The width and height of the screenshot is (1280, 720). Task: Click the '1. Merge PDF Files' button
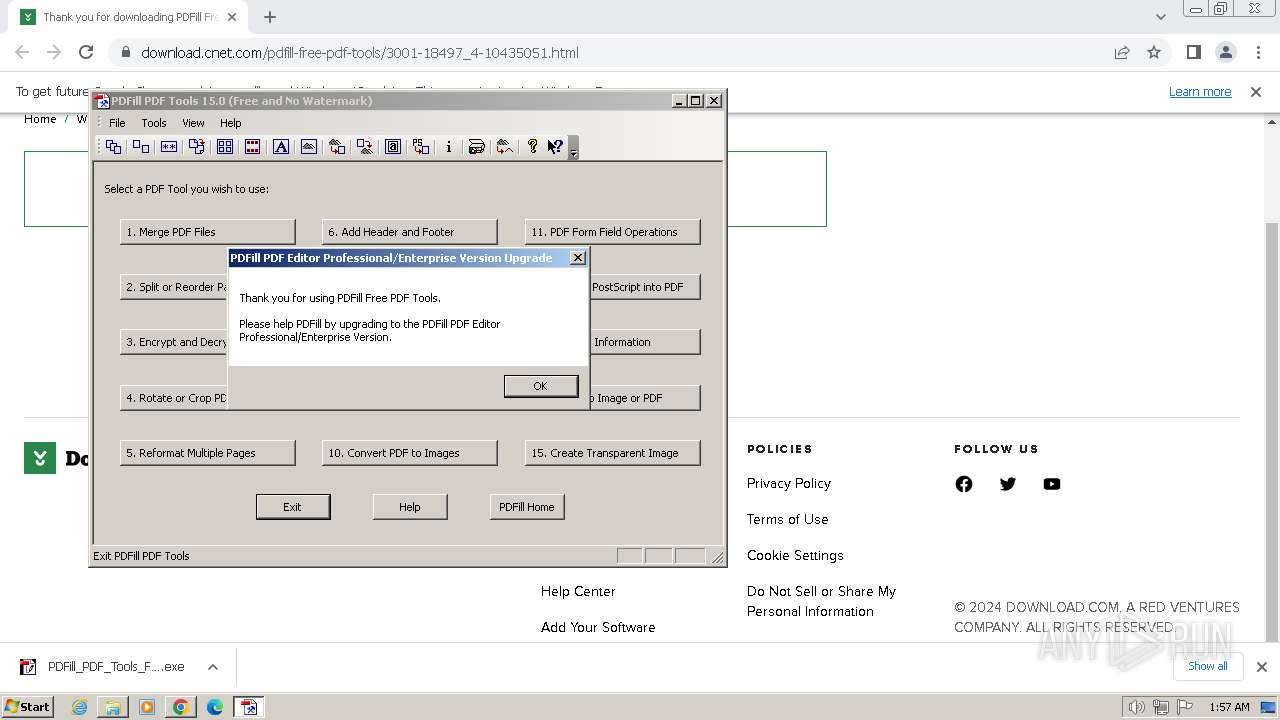[x=208, y=232]
